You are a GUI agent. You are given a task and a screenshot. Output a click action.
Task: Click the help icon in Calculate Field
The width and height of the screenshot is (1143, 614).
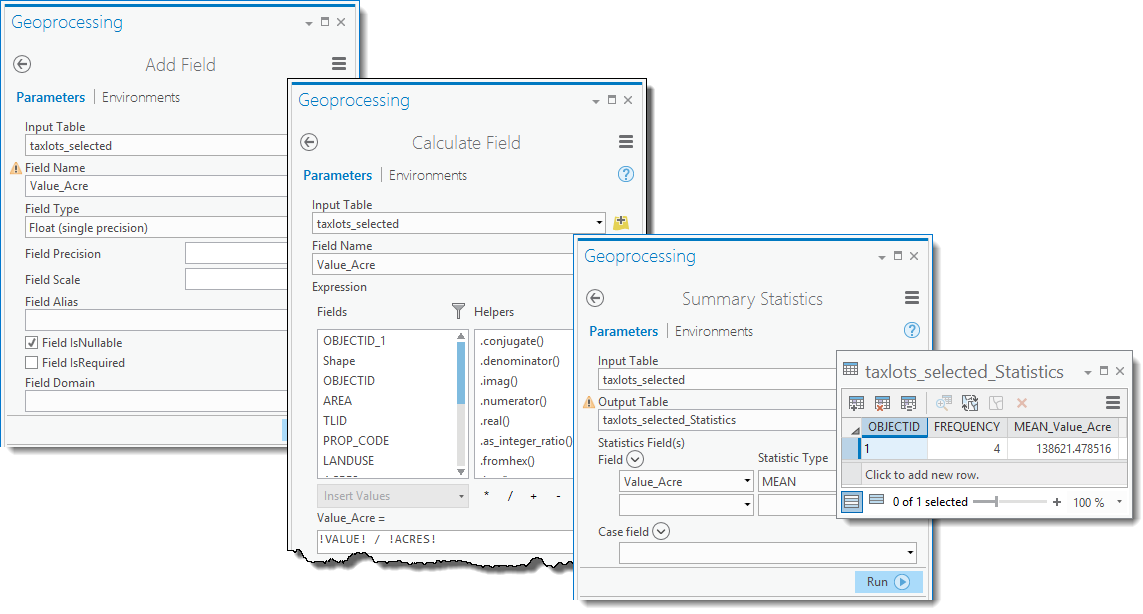pos(626,174)
